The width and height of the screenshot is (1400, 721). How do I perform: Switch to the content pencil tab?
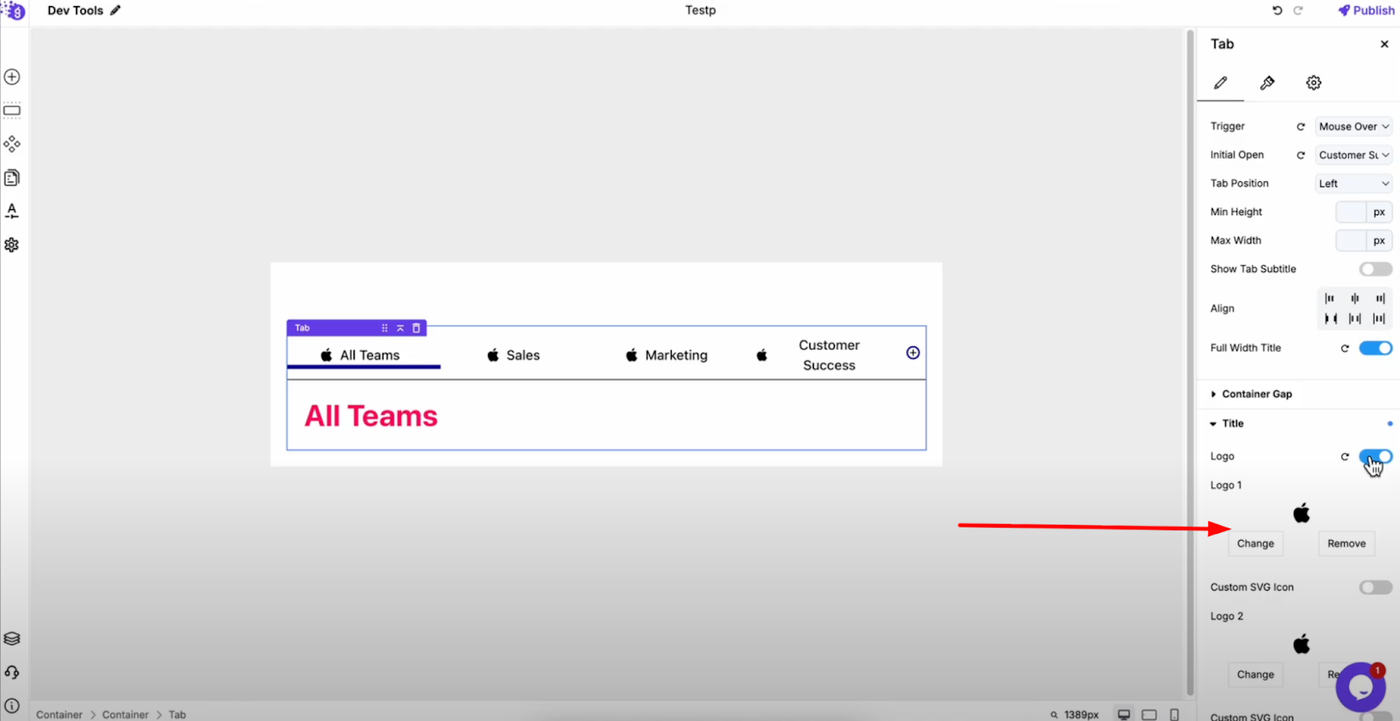[1221, 83]
